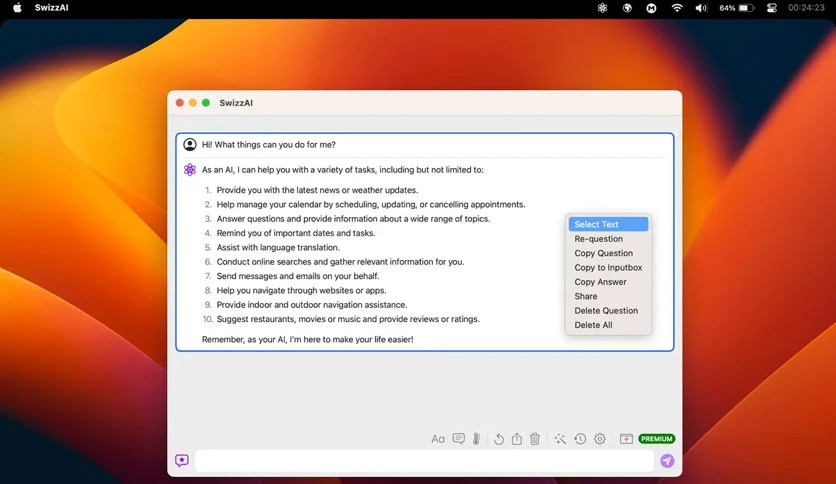Open the Apple menu

(x=17, y=7)
